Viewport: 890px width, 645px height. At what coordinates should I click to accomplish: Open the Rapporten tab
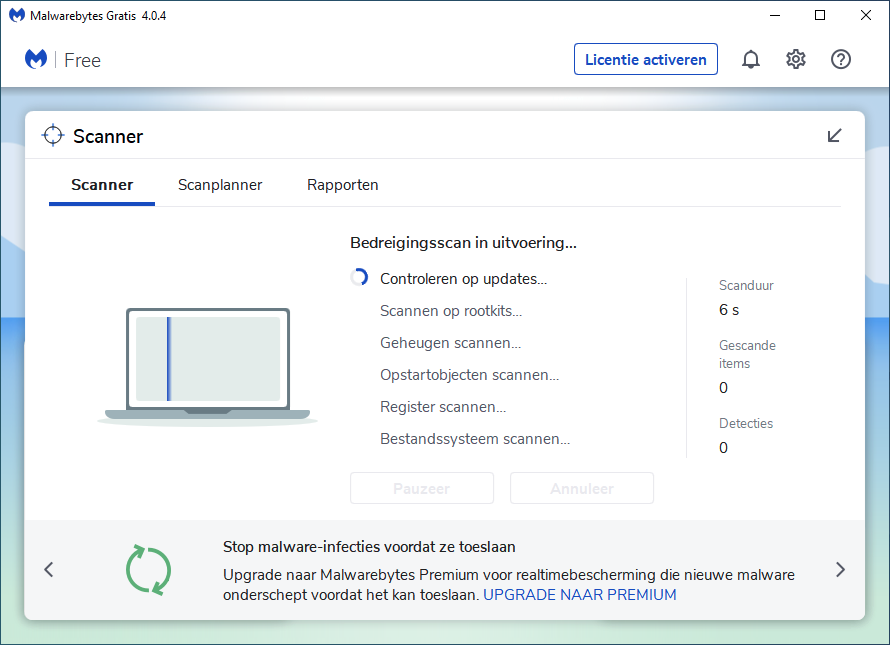click(342, 185)
